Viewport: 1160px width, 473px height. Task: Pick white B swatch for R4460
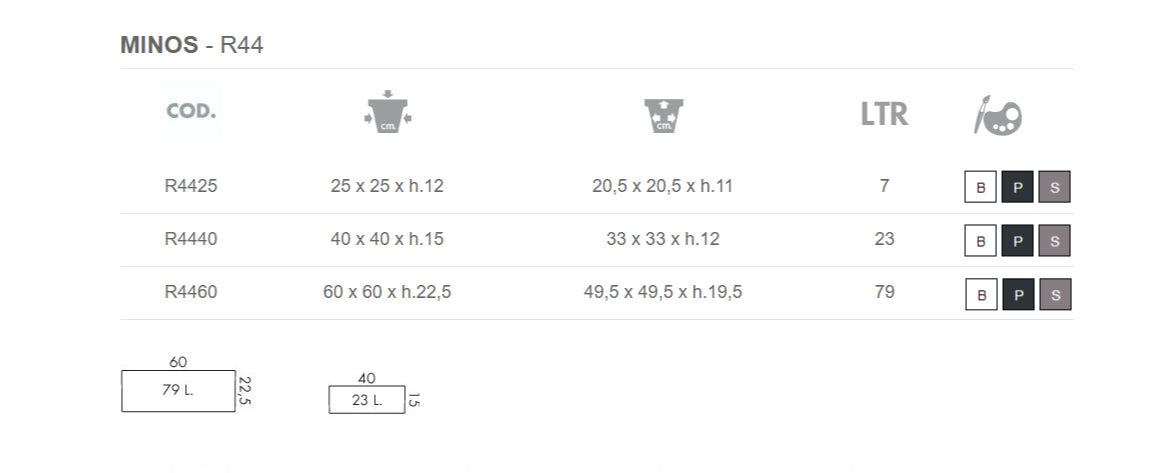[x=981, y=294]
